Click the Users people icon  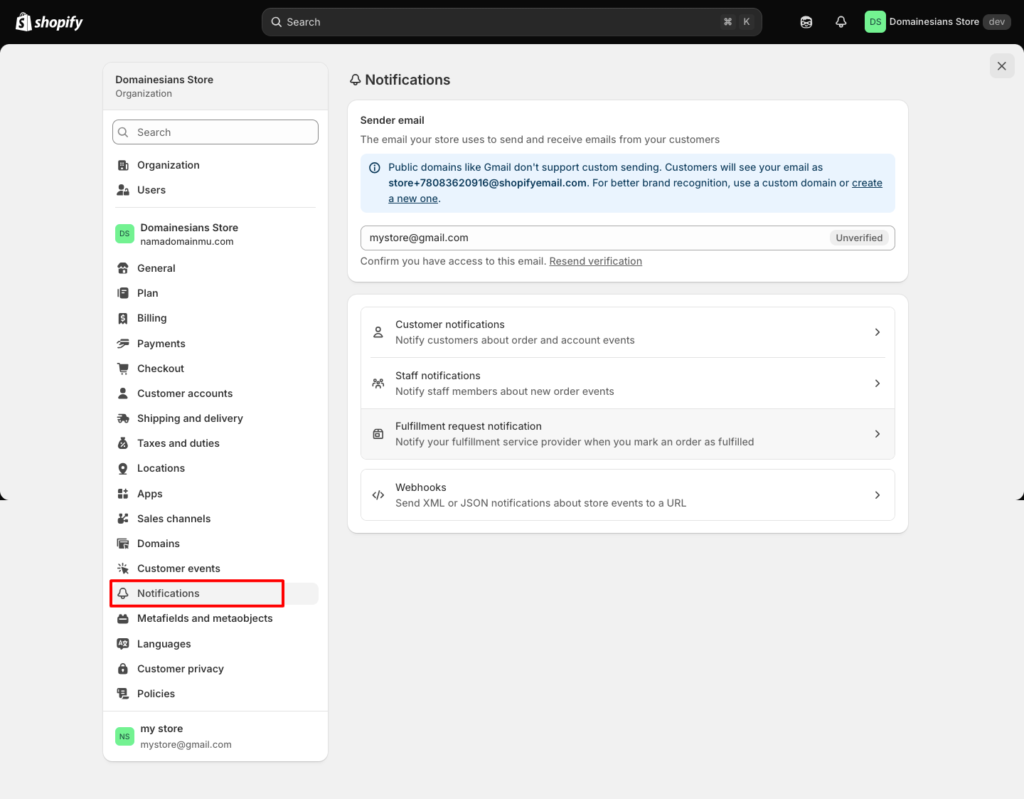pos(123,190)
